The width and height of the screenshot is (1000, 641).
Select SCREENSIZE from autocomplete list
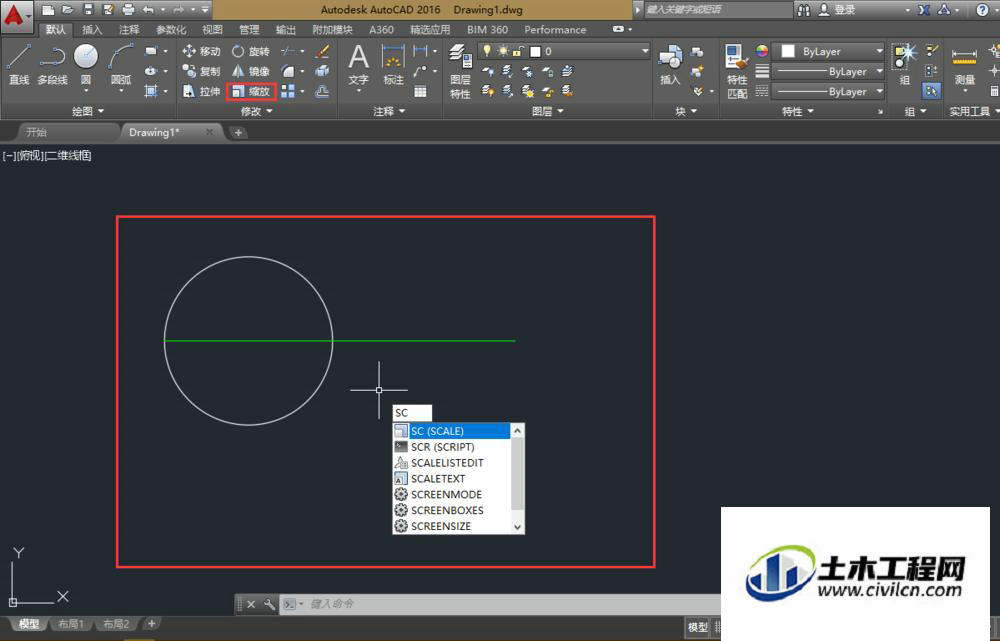point(452,526)
